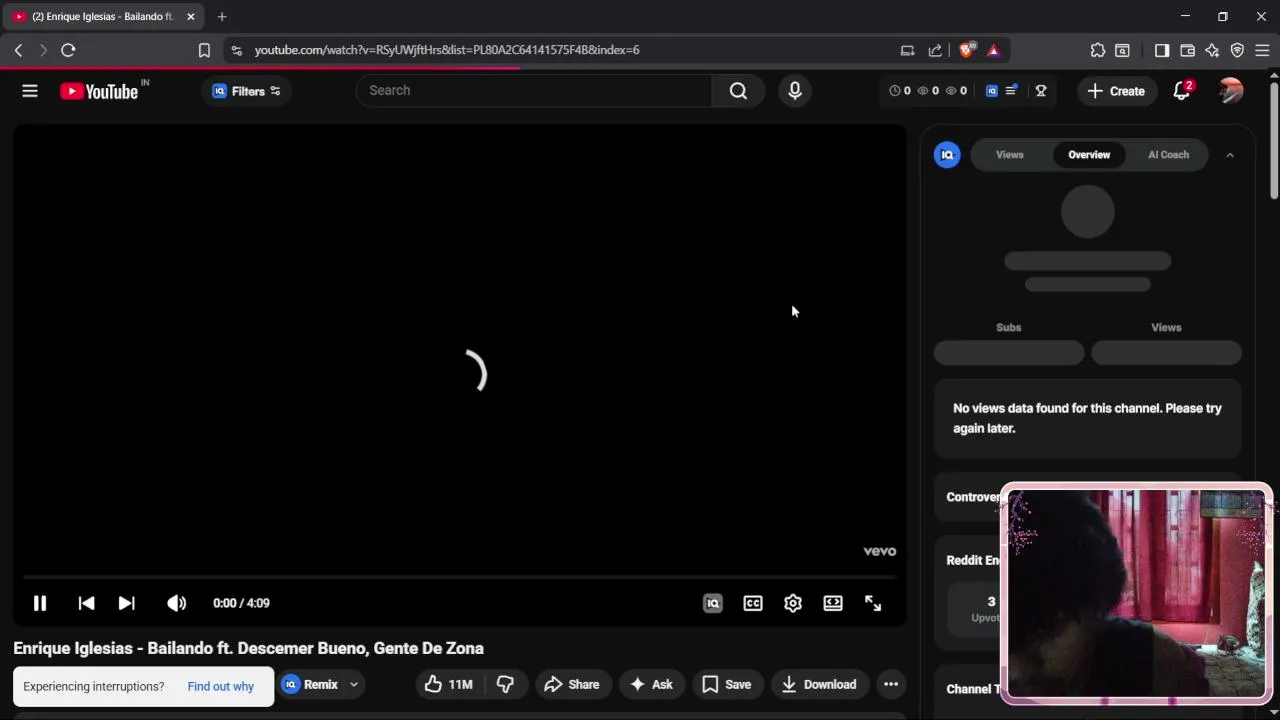The image size is (1280, 720).
Task: Click the vidIQ logo in side panel
Action: click(x=947, y=155)
